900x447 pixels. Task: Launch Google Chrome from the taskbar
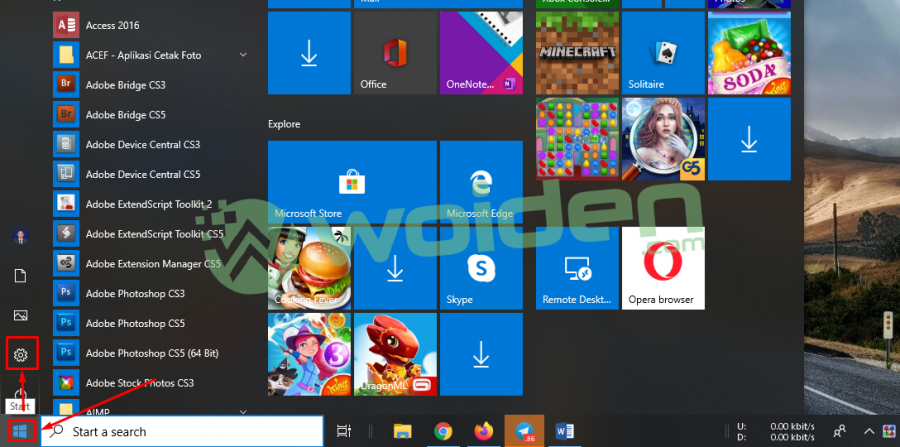443,432
